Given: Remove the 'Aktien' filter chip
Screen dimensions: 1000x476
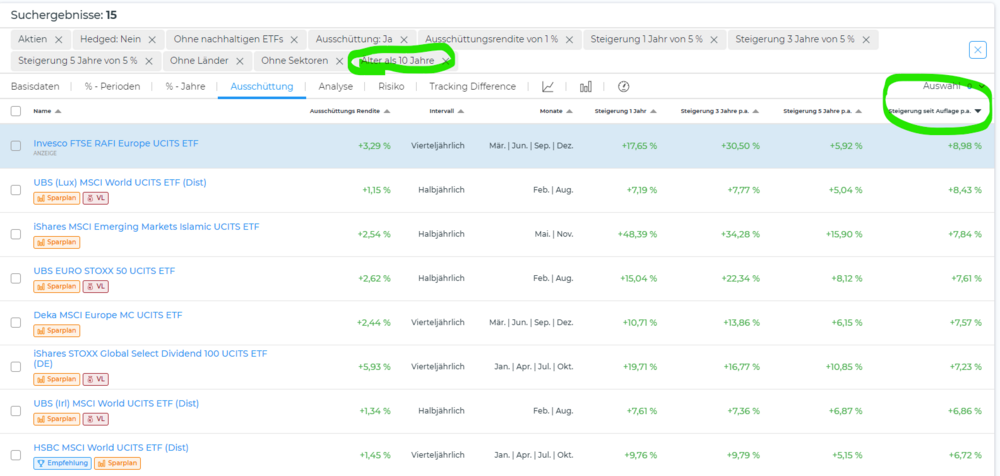Looking at the screenshot, I should pos(58,39).
